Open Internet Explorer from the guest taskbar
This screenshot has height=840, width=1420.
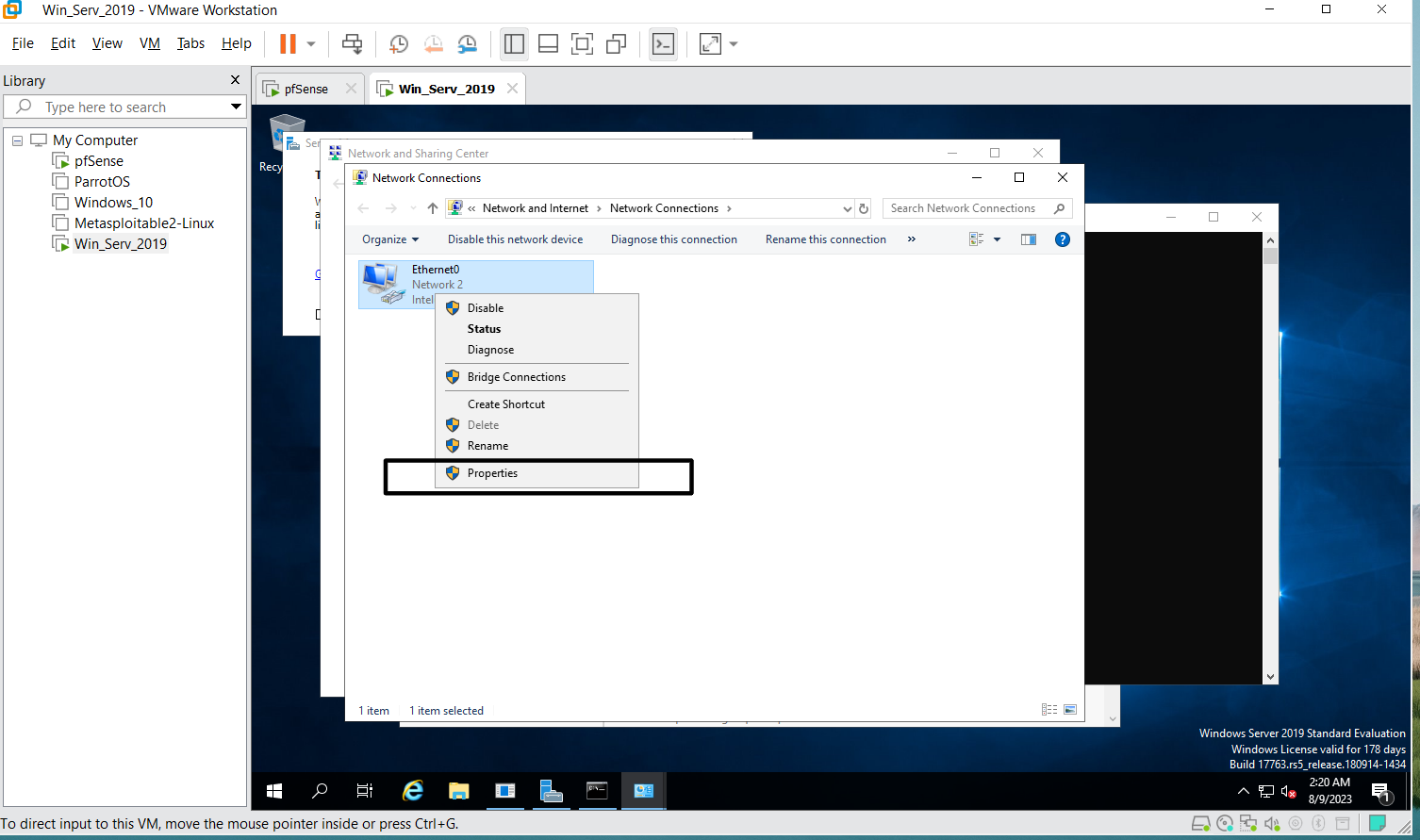coord(413,791)
